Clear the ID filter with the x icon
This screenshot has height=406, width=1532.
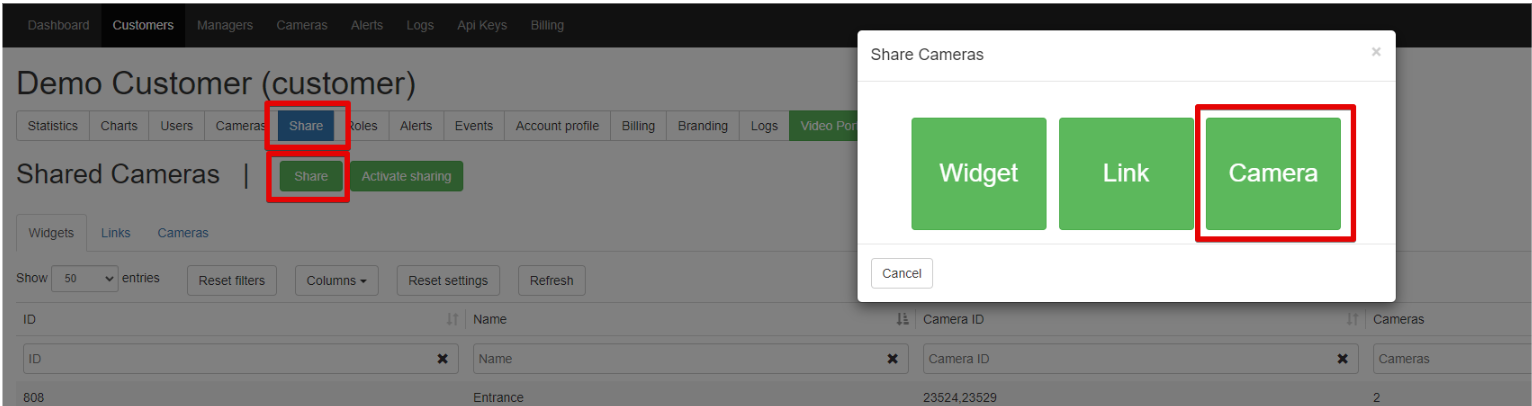click(442, 358)
